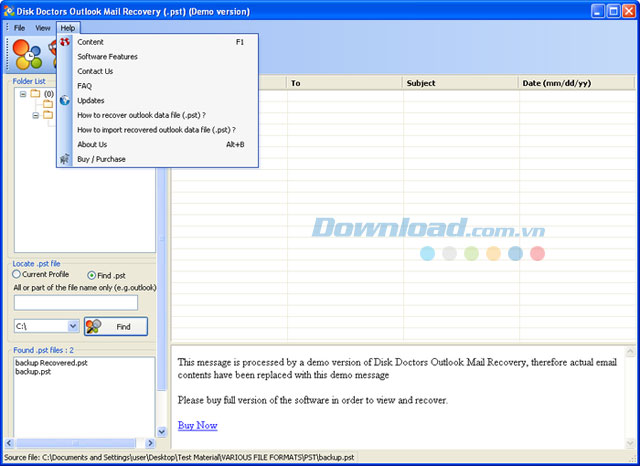Viewport: 640px width, 466px height.
Task: Click the Buy Now link
Action: click(197, 425)
